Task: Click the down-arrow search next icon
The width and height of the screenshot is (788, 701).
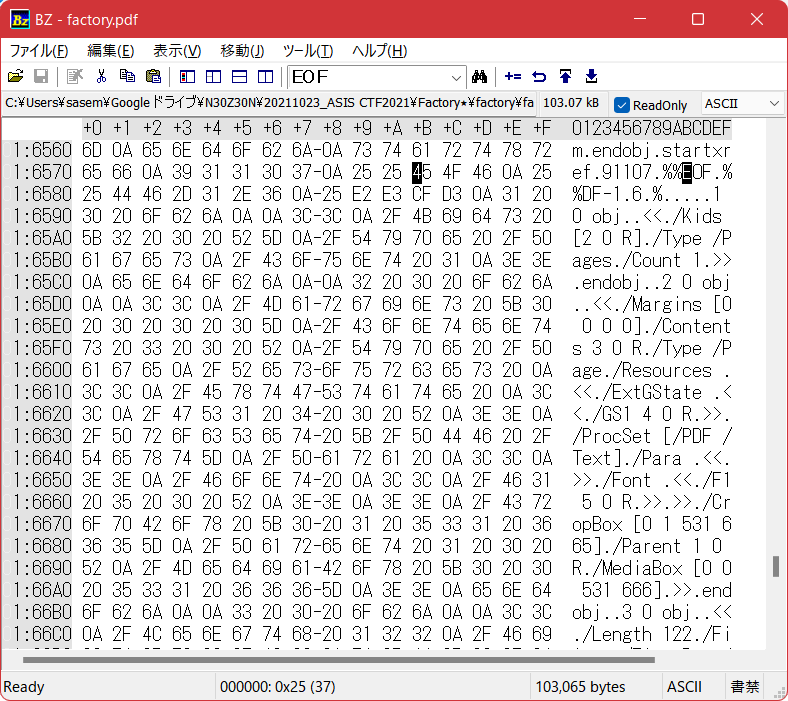Action: 592,76
